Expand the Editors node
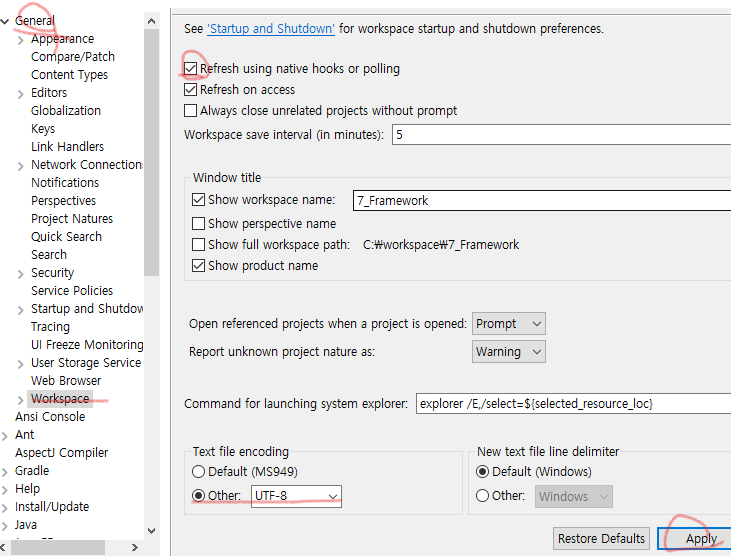This screenshot has width=731, height=556. point(21,94)
